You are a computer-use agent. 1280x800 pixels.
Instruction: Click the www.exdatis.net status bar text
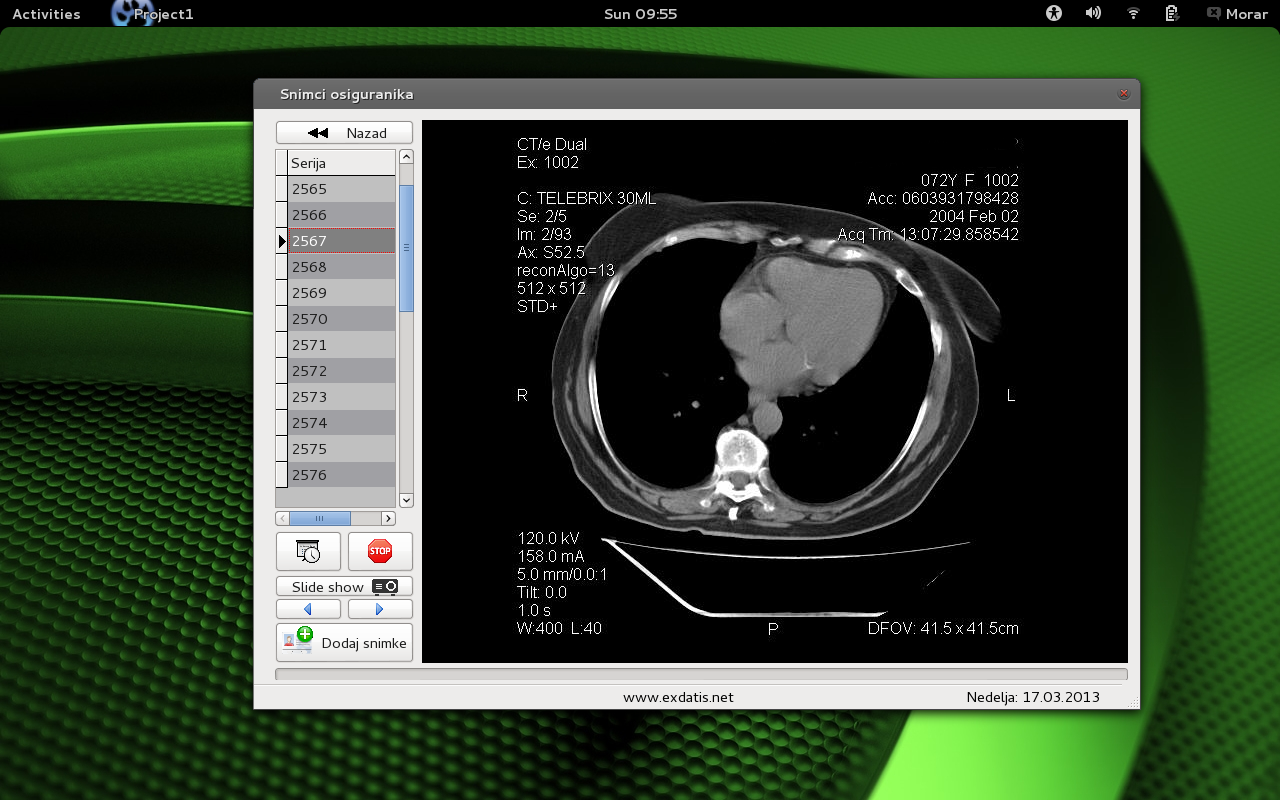point(678,697)
